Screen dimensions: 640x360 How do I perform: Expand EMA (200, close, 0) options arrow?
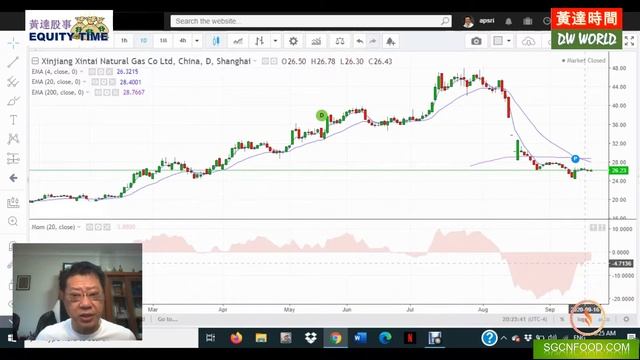coord(87,93)
